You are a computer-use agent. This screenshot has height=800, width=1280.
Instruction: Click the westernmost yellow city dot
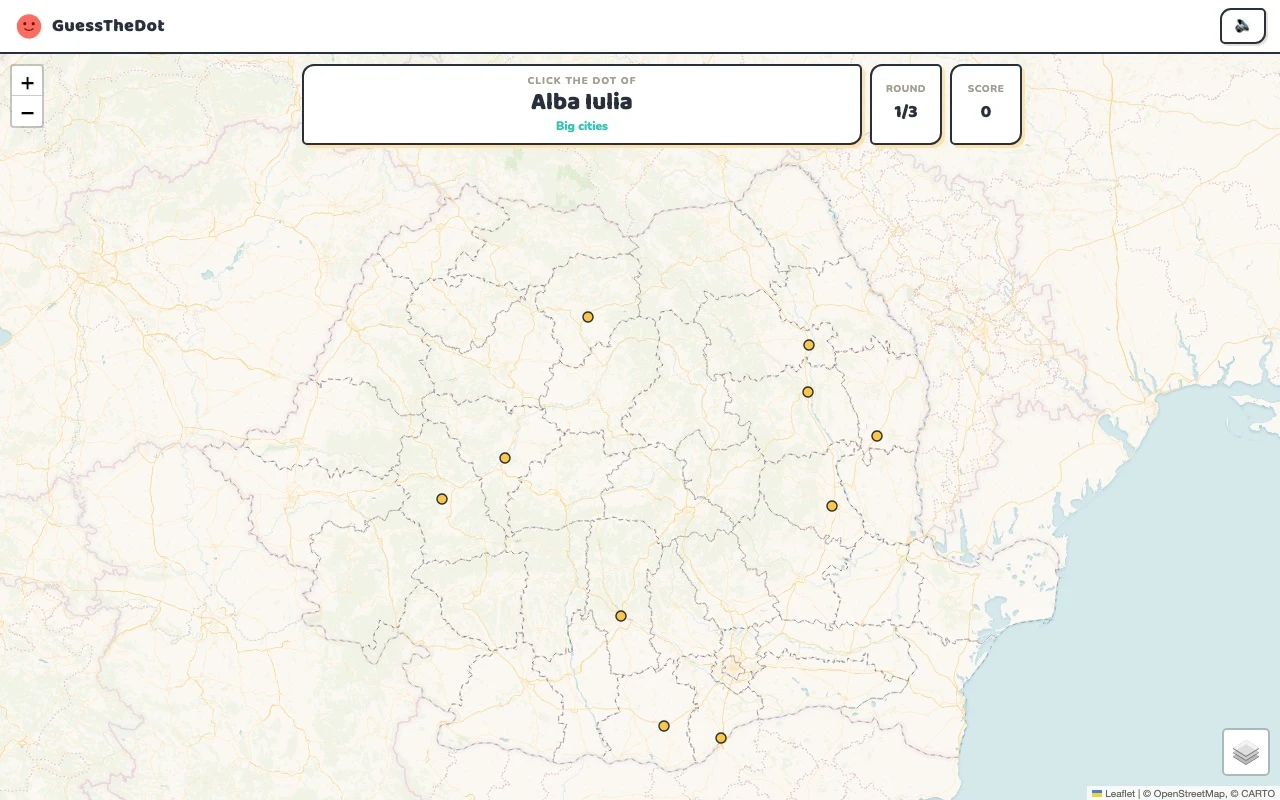pyautogui.click(x=442, y=499)
